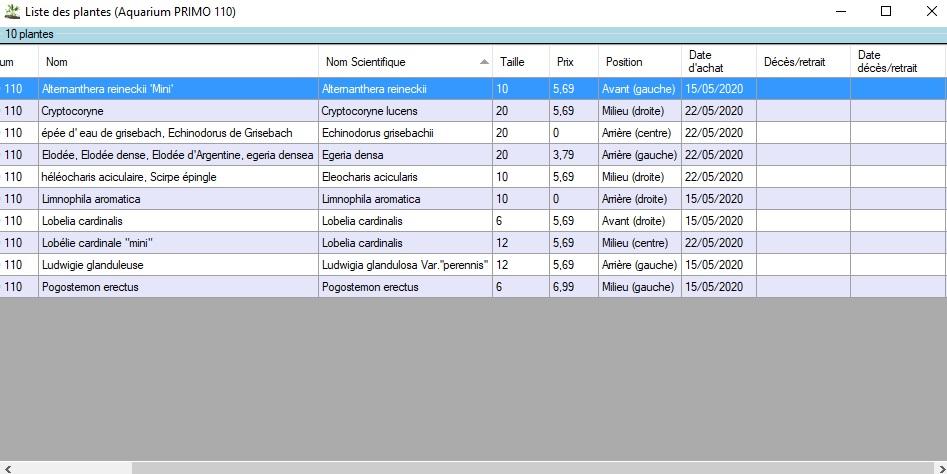The height and width of the screenshot is (474, 947).
Task: Close the Liste des plantes window
Action: [931, 11]
